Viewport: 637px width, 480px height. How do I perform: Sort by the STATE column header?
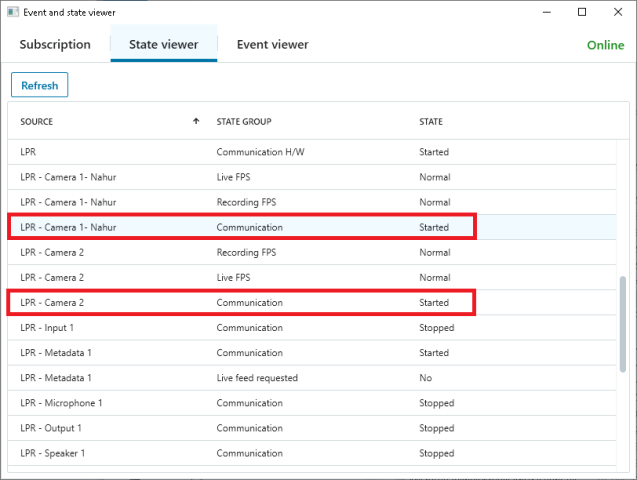click(x=431, y=122)
